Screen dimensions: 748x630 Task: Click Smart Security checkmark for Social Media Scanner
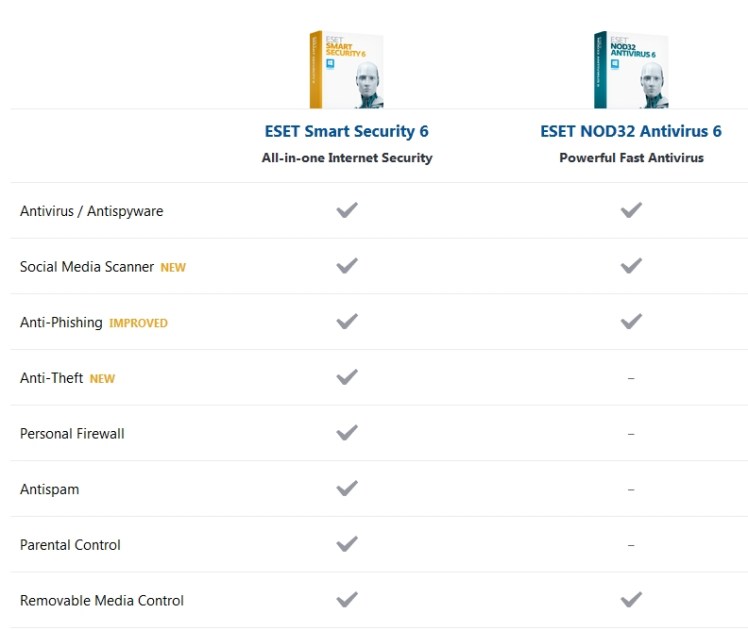click(x=347, y=266)
